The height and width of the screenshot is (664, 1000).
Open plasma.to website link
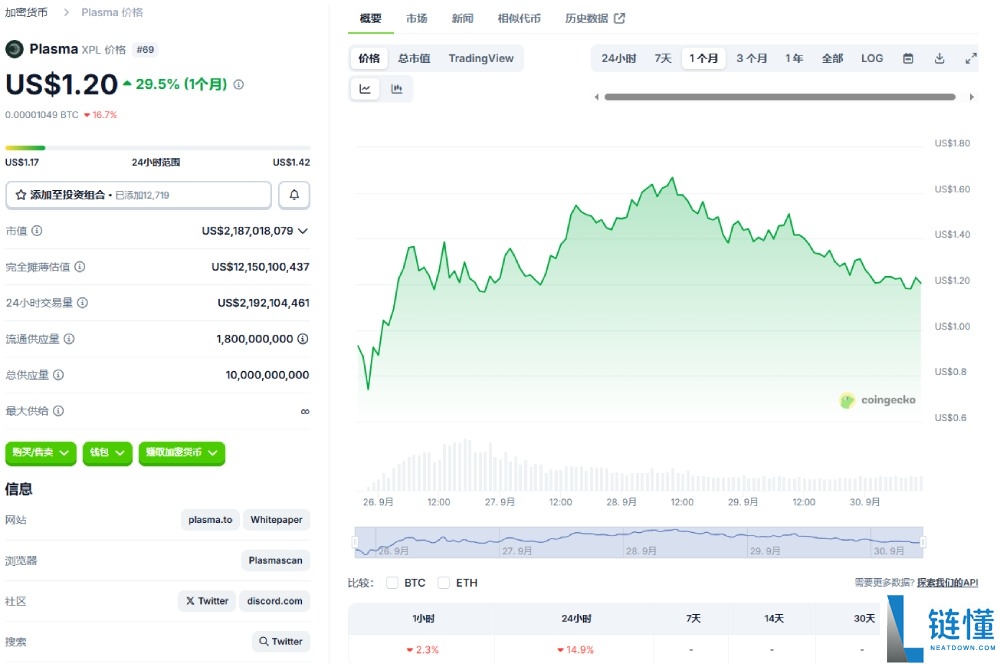tap(210, 520)
